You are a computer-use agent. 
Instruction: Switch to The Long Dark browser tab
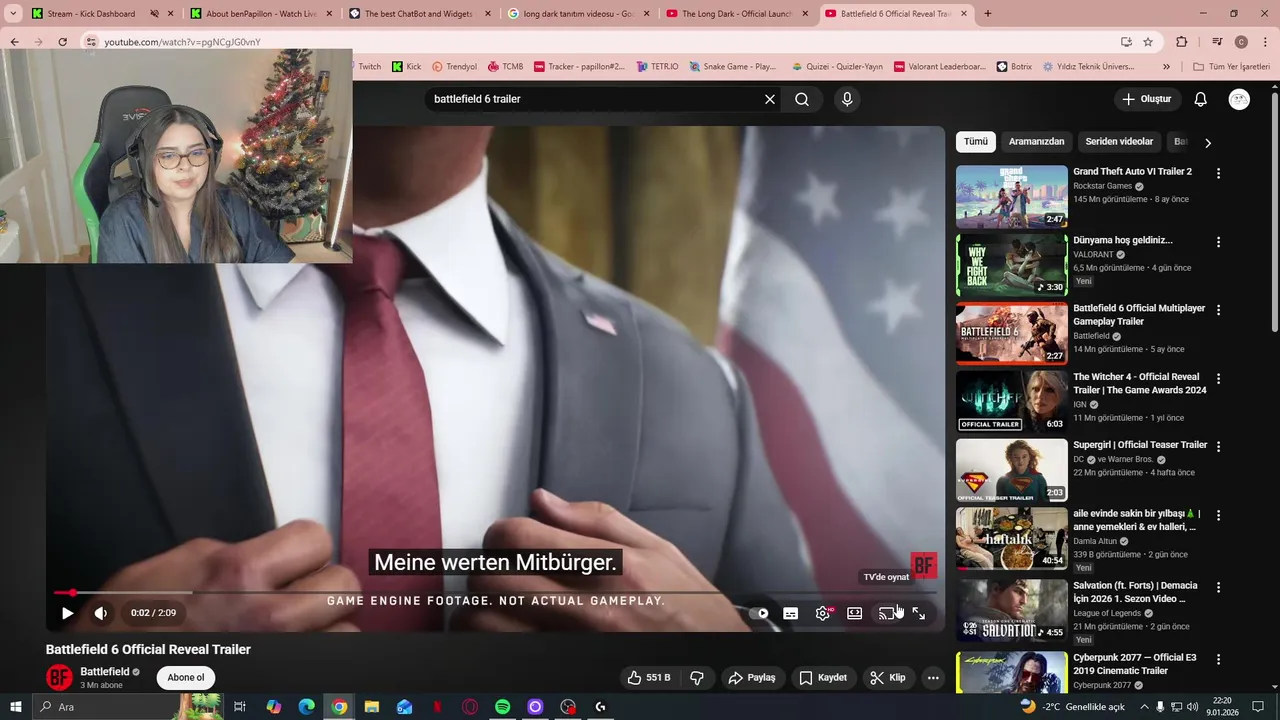pos(737,14)
